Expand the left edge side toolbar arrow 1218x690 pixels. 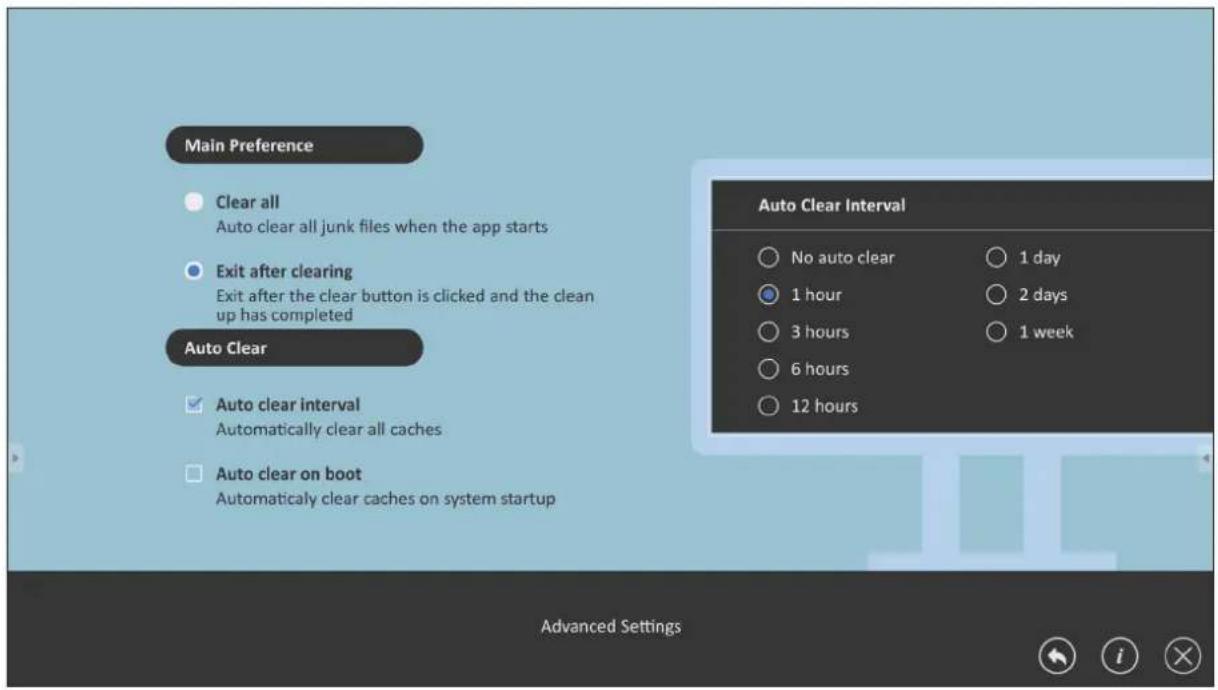(14, 458)
